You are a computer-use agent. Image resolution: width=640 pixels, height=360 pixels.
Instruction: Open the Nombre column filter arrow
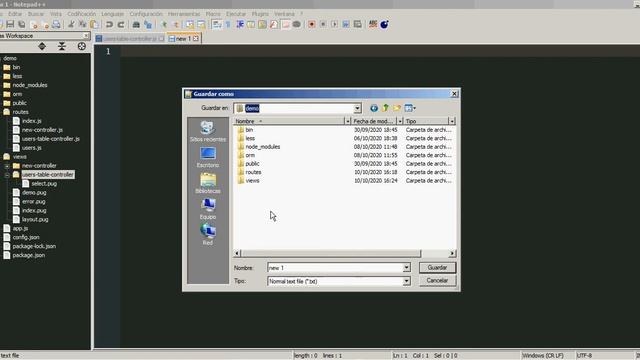[347, 121]
